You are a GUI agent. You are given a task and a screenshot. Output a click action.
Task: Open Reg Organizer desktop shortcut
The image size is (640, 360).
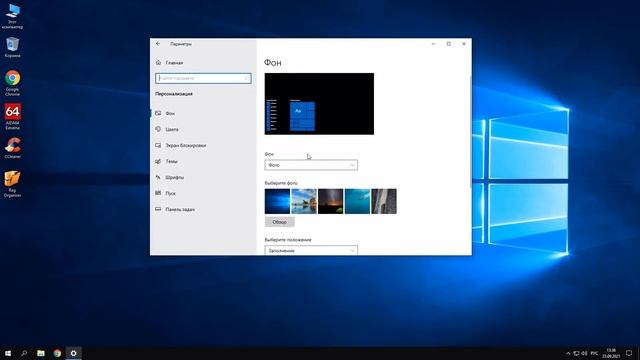pyautogui.click(x=12, y=184)
